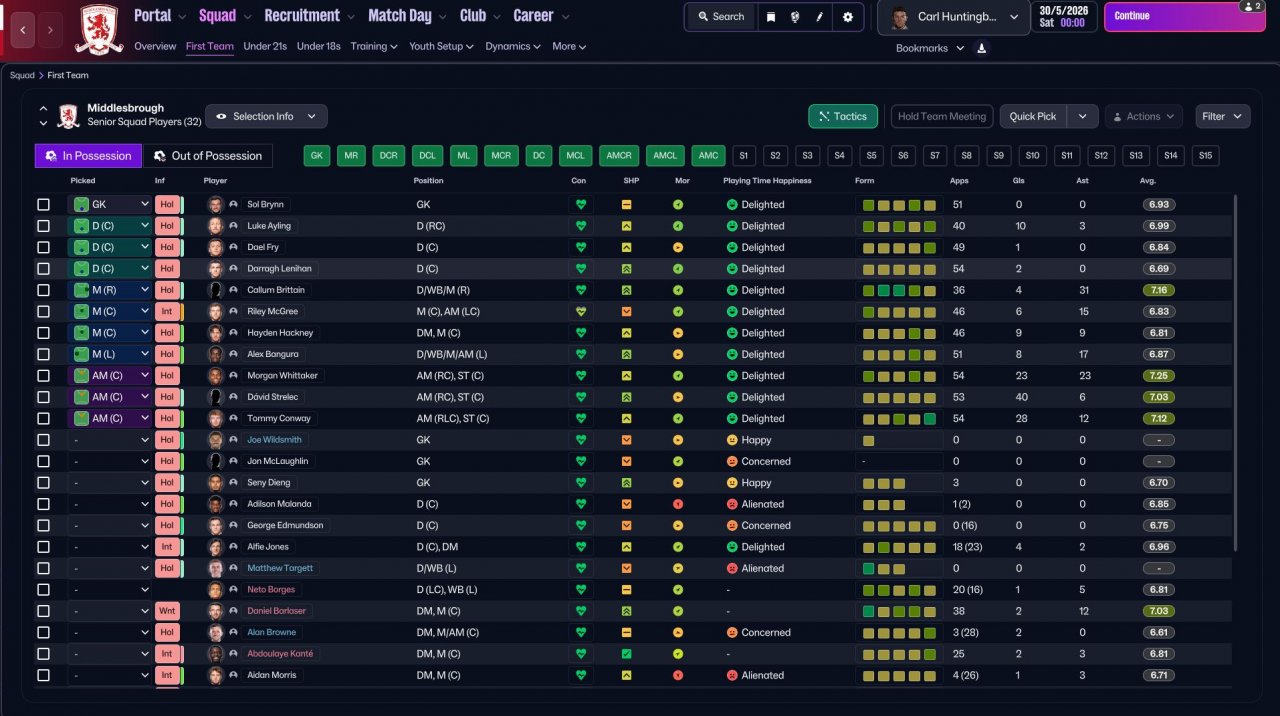
Task: Click the Hol info badge for Luke Ayling
Action: click(167, 226)
